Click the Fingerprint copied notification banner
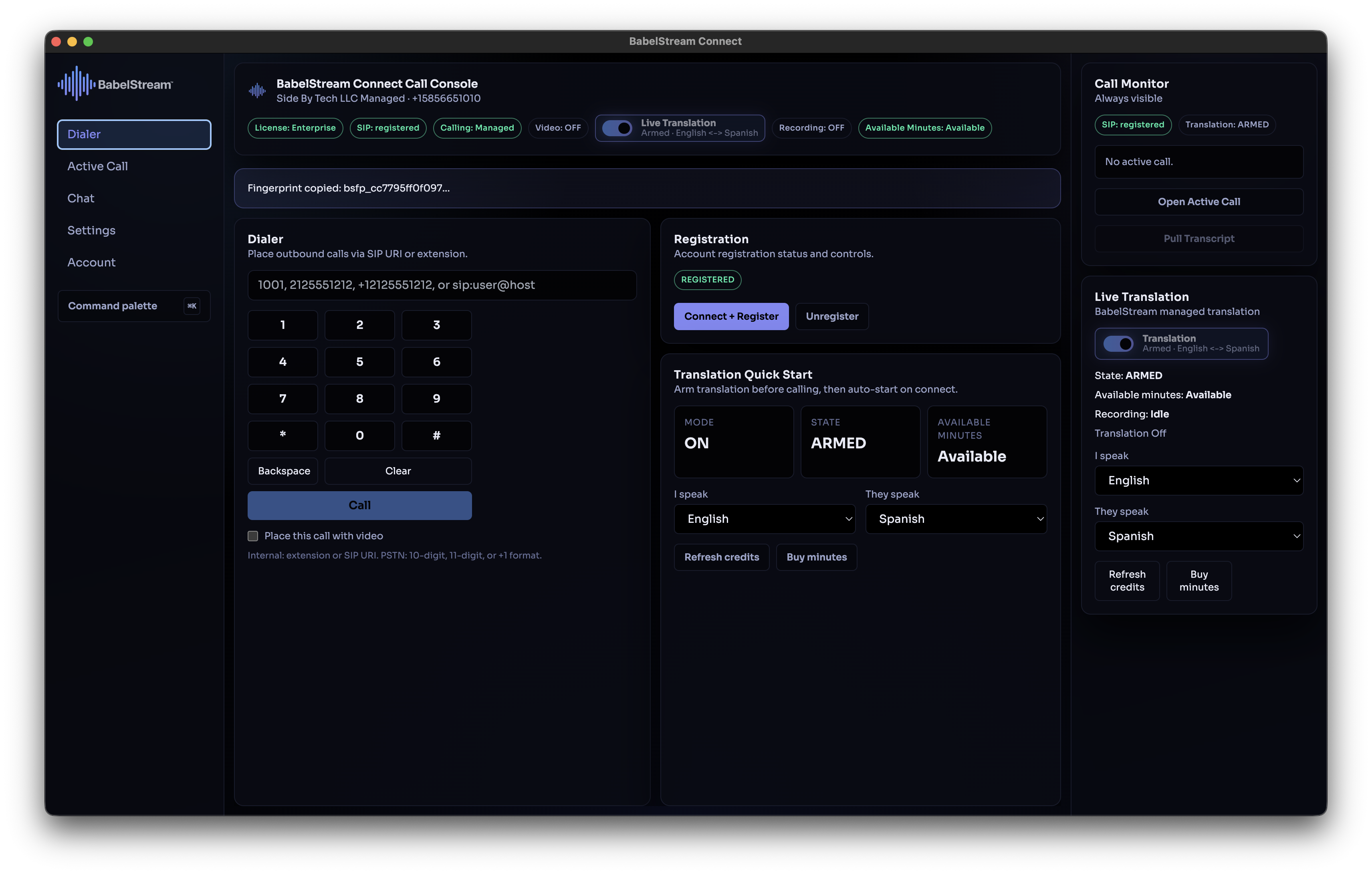1372x875 pixels. tap(647, 189)
